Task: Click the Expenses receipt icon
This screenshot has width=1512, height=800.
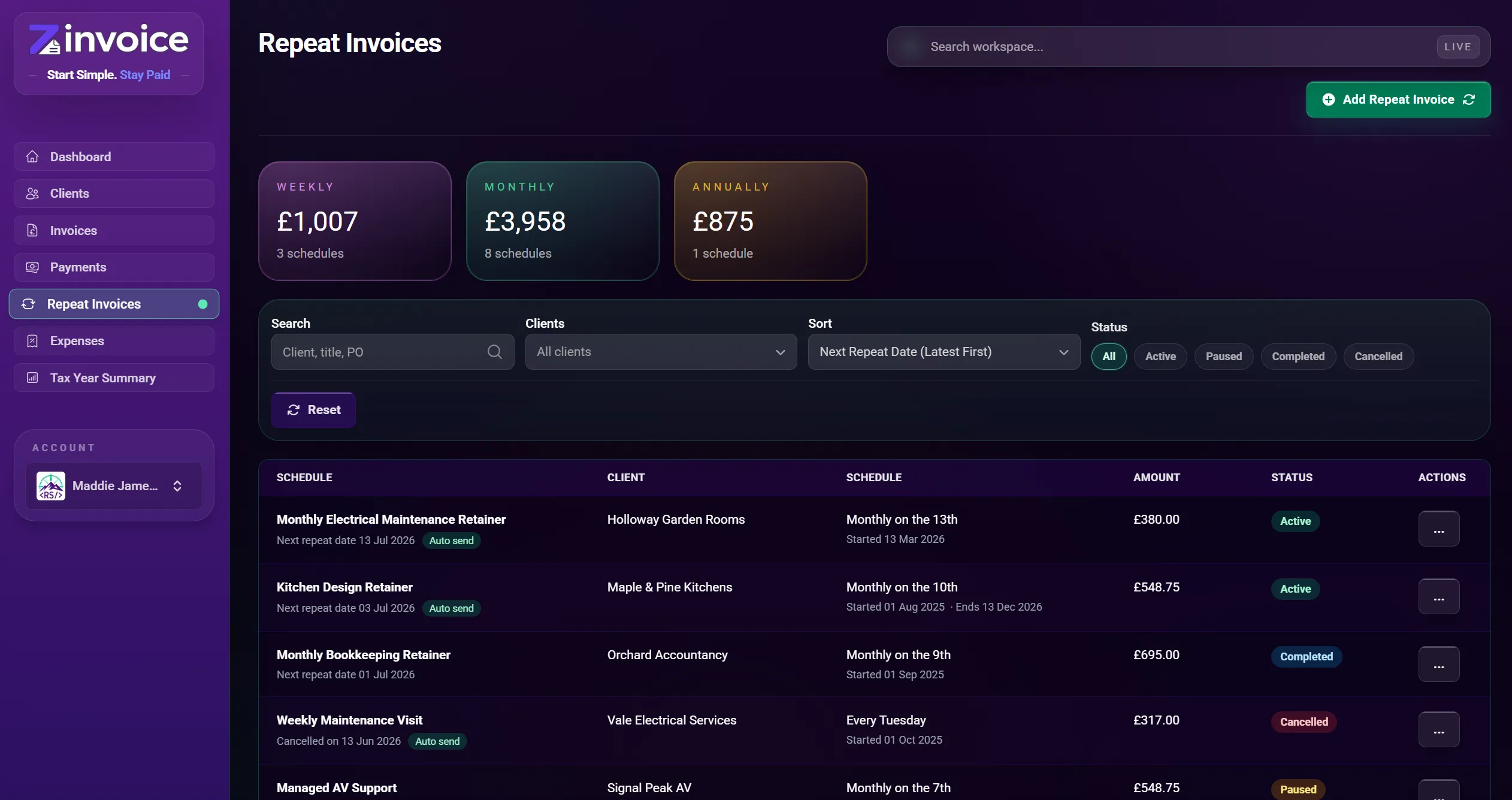Action: 32,341
